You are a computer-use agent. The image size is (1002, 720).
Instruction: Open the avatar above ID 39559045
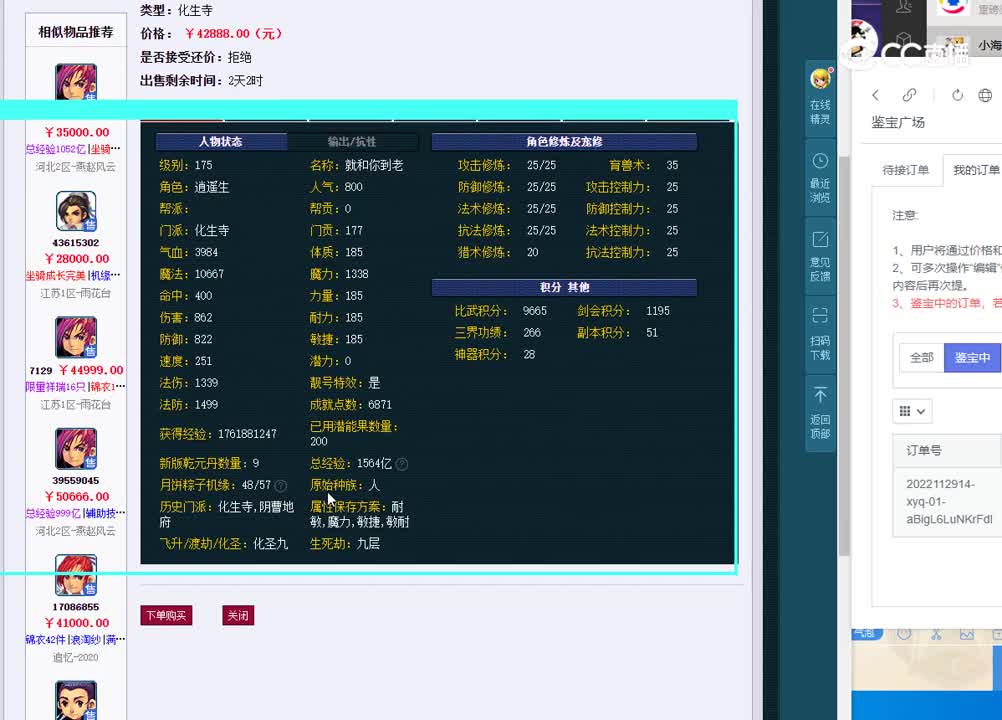pyautogui.click(x=76, y=448)
